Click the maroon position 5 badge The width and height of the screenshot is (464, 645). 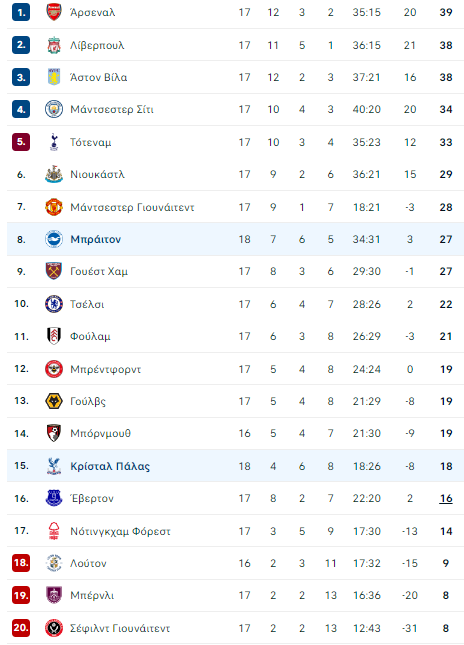pos(21,142)
